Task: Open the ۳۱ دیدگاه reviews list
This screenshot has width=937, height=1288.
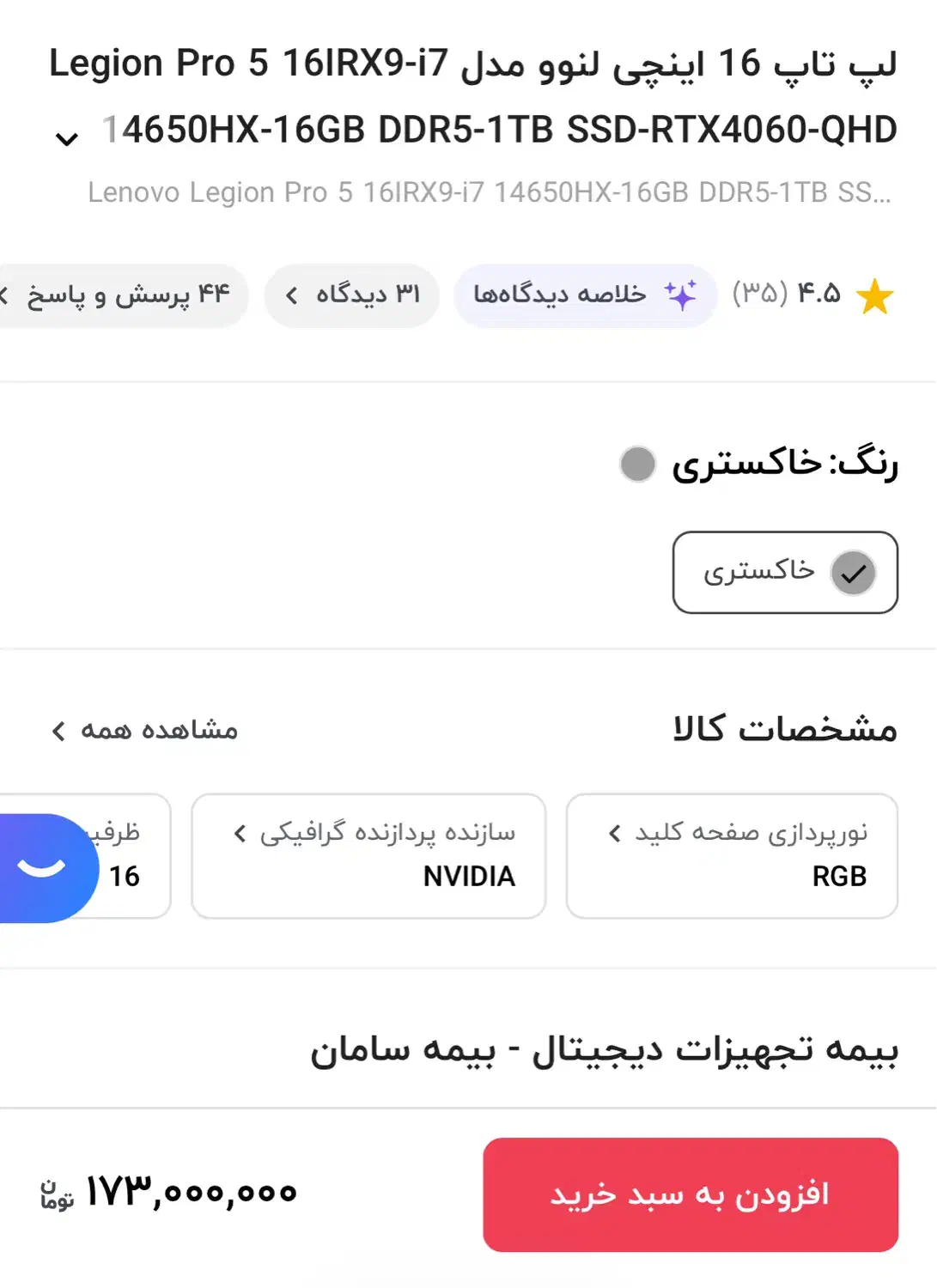Action: (350, 295)
